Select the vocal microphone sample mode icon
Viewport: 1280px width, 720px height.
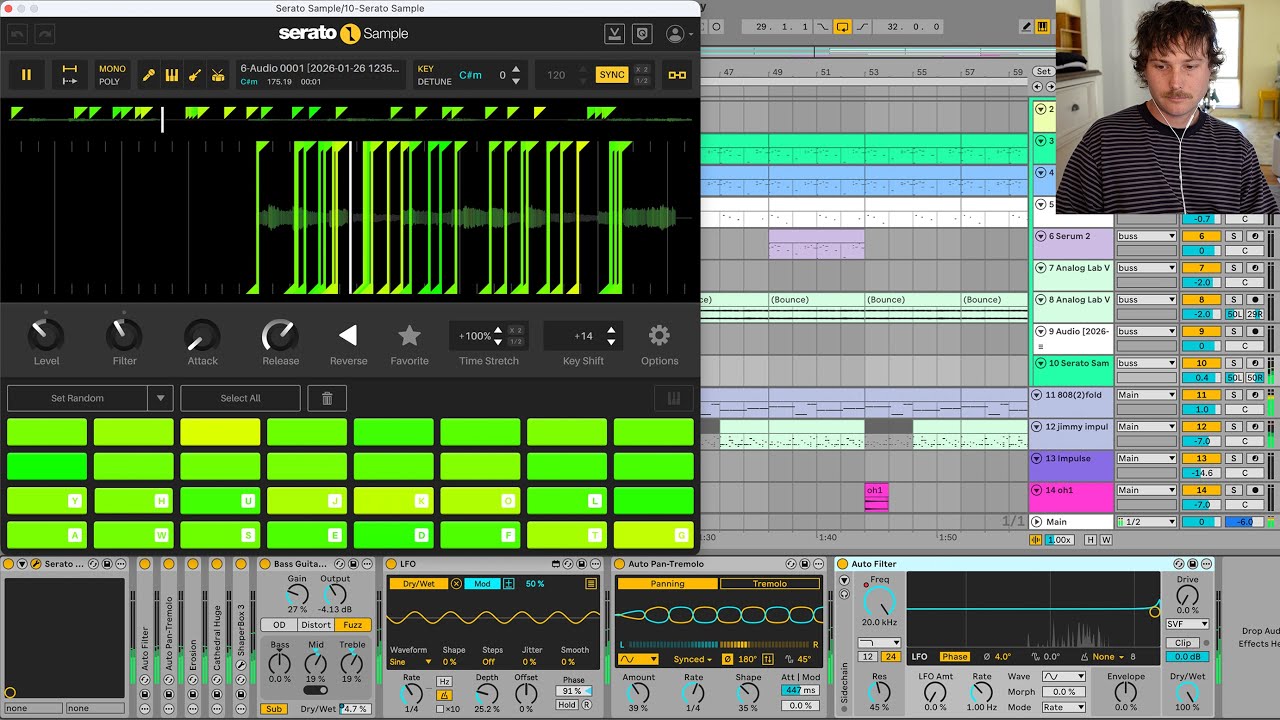149,75
